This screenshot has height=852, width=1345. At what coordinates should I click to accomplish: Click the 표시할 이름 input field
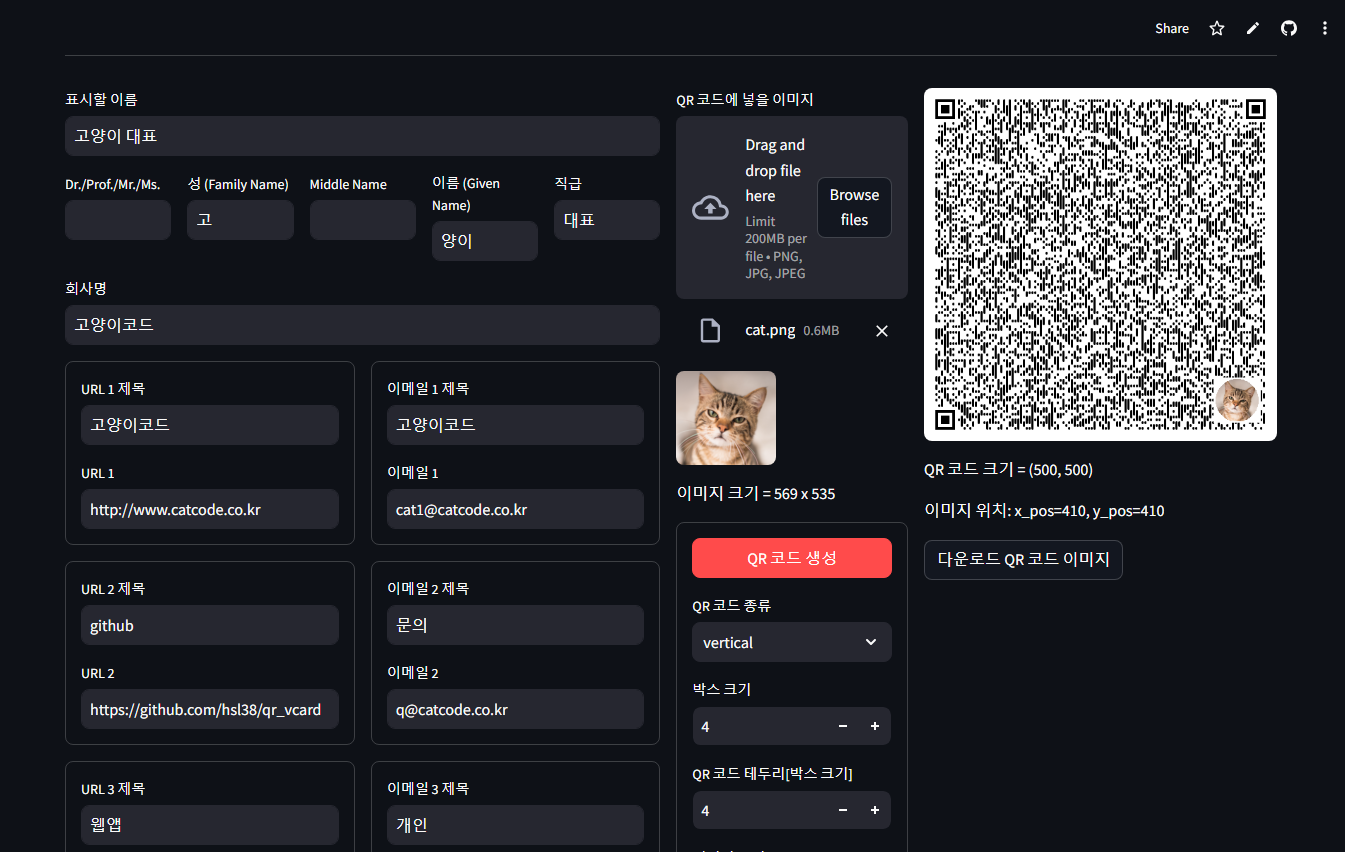click(362, 136)
